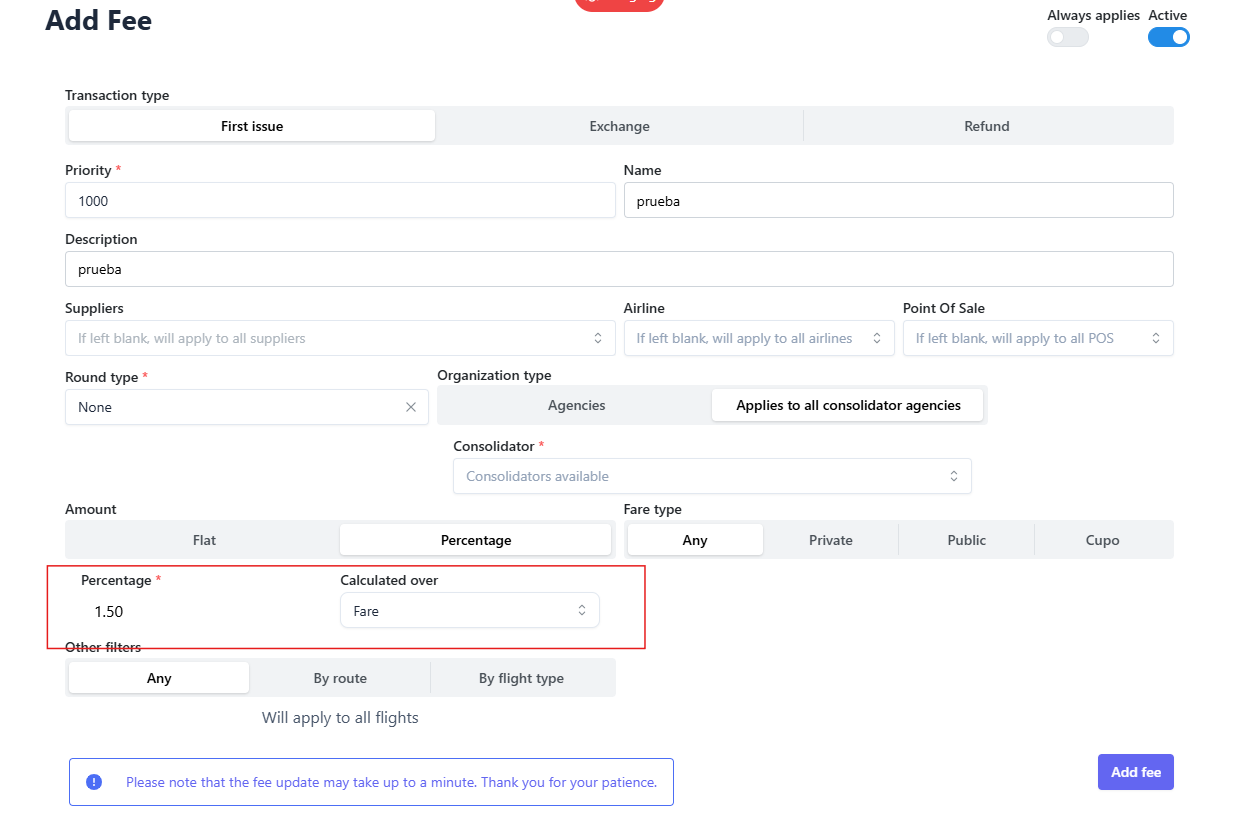This screenshot has height=835, width=1236.
Task: Click the info icon in the notice banner
Action: [94, 782]
